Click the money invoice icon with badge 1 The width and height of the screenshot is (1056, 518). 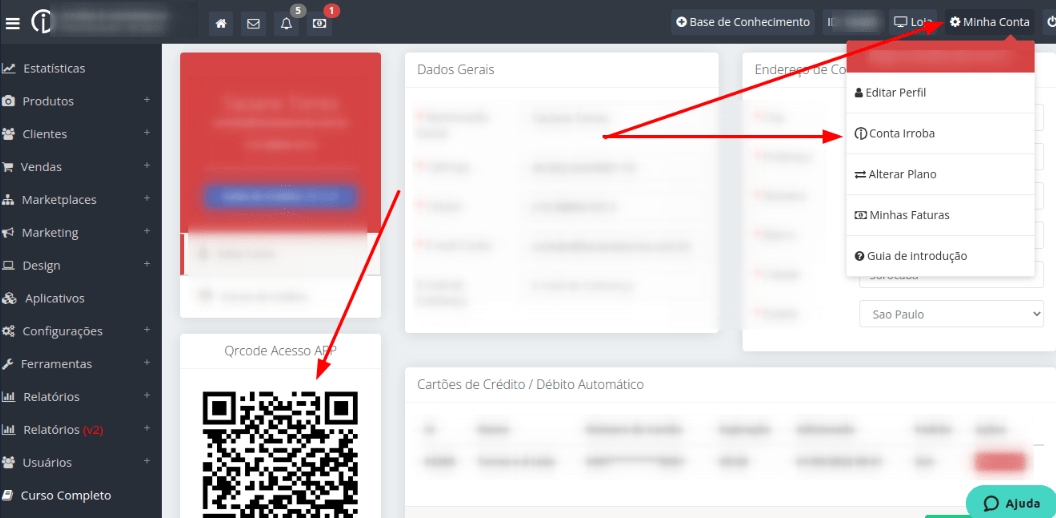pyautogui.click(x=319, y=23)
